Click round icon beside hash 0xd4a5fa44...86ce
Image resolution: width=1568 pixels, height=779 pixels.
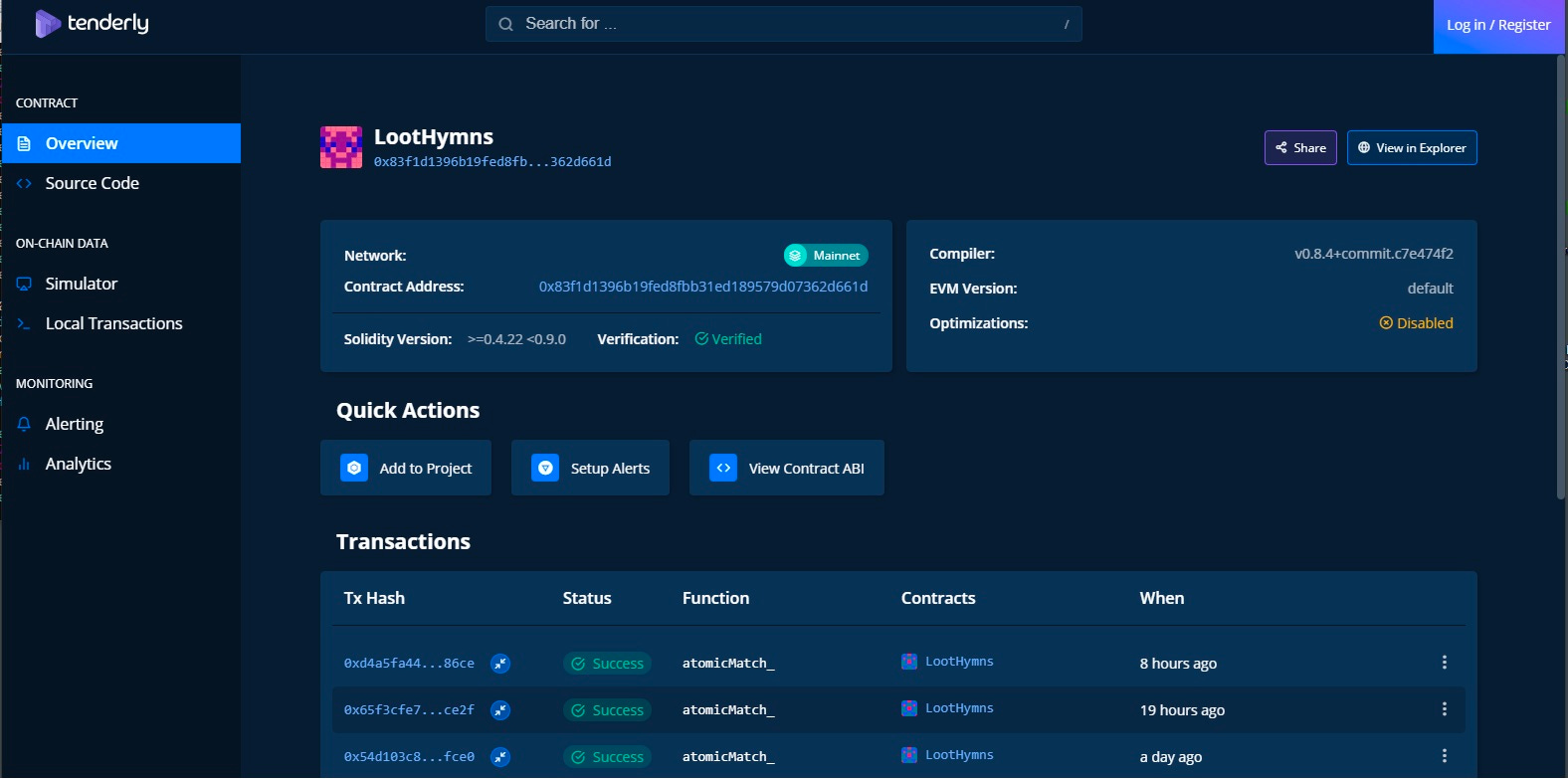[500, 664]
